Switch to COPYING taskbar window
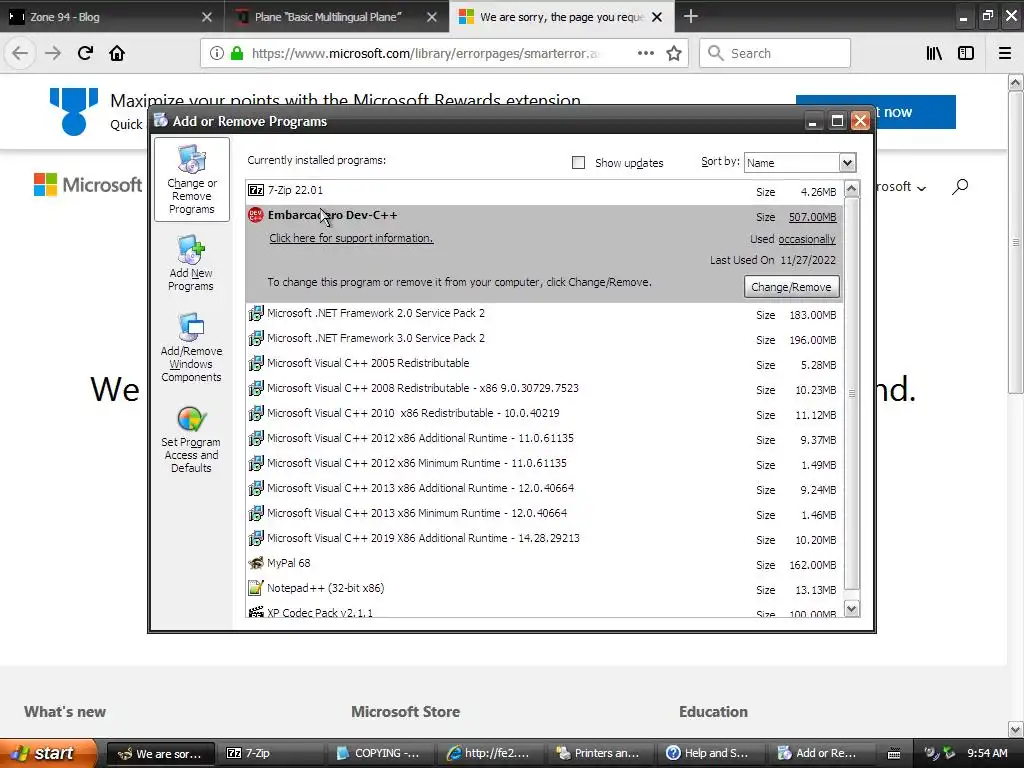The image size is (1024, 768). click(381, 753)
